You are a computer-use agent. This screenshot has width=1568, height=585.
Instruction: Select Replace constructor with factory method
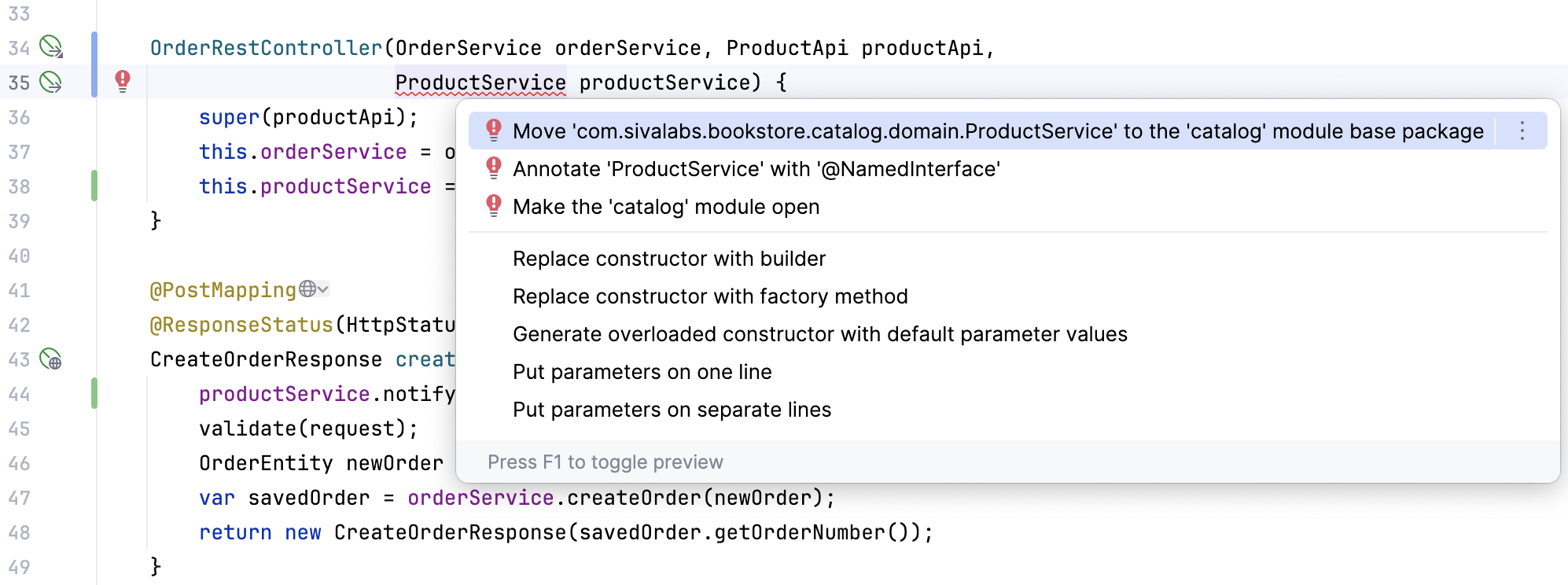tap(709, 296)
